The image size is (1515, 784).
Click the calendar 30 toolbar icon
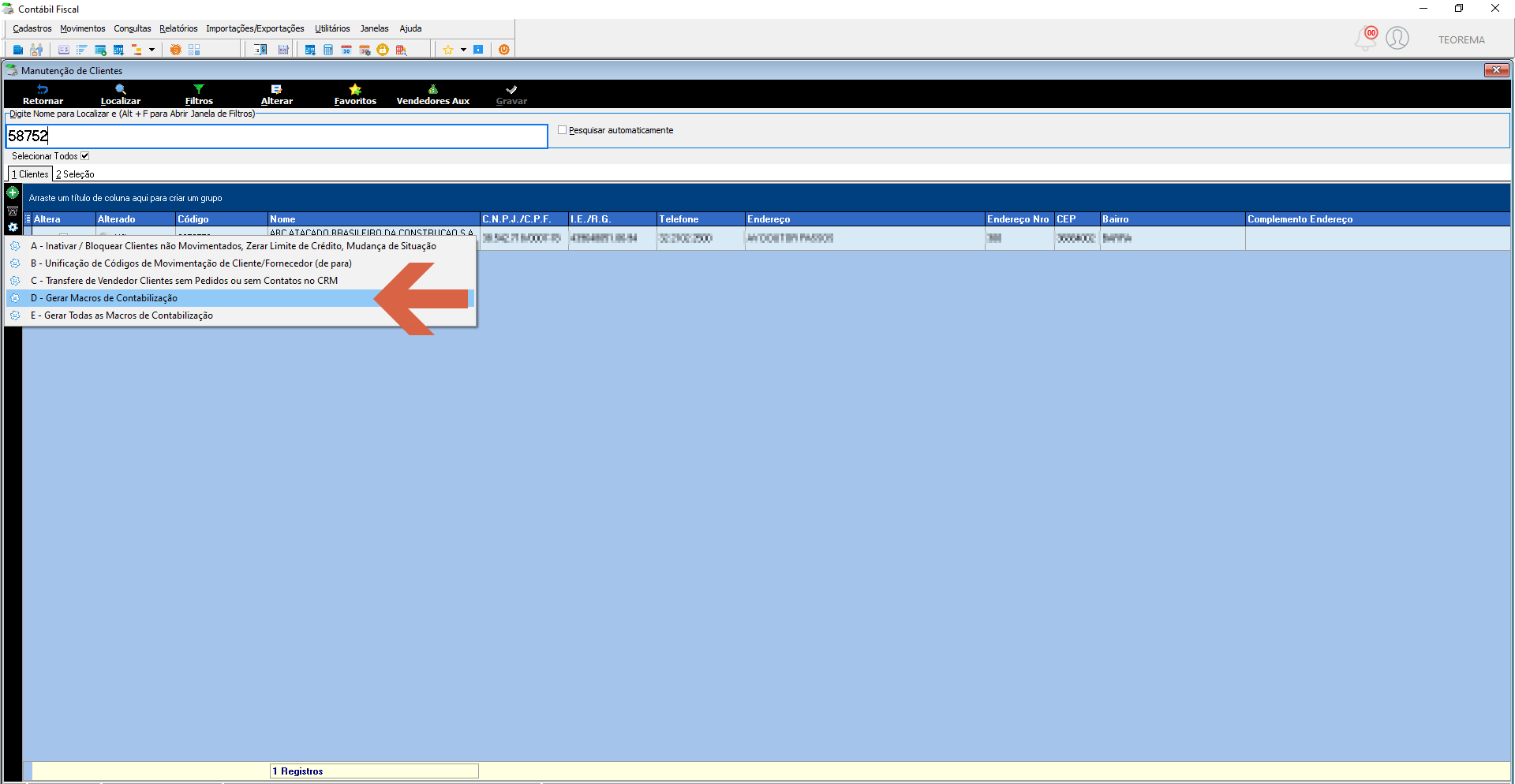point(346,50)
